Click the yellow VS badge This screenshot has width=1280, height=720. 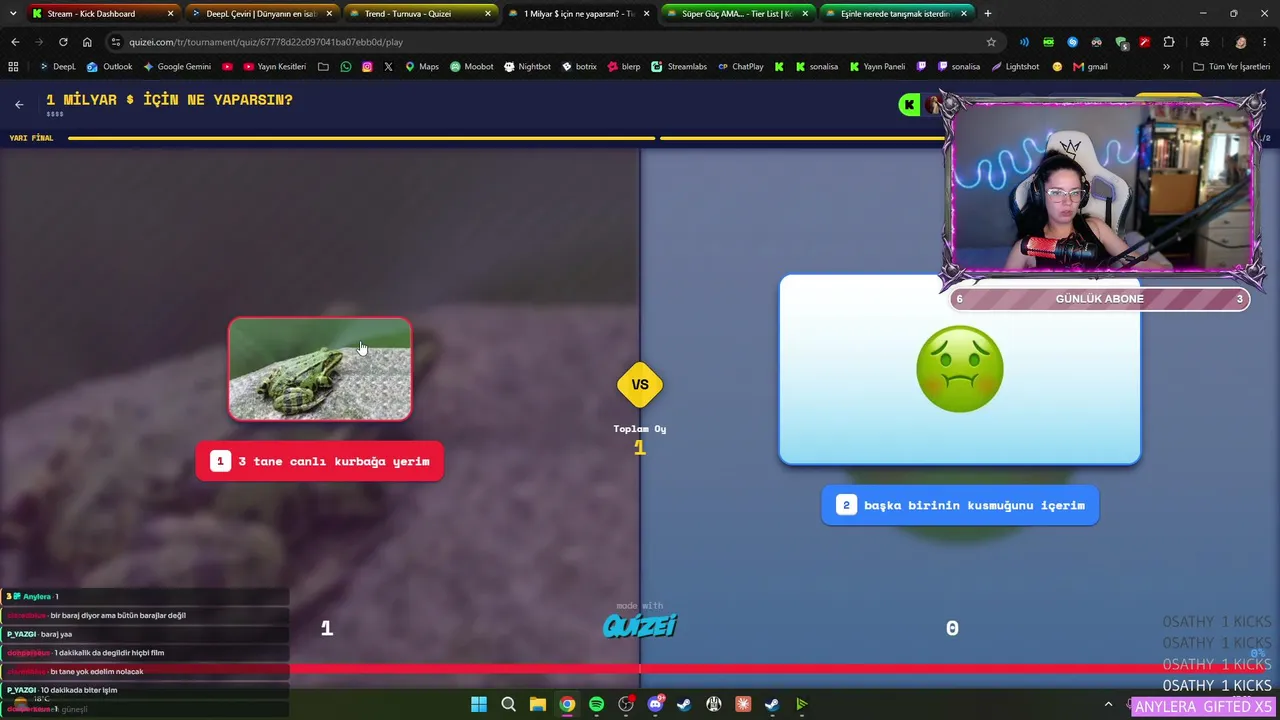pos(640,385)
